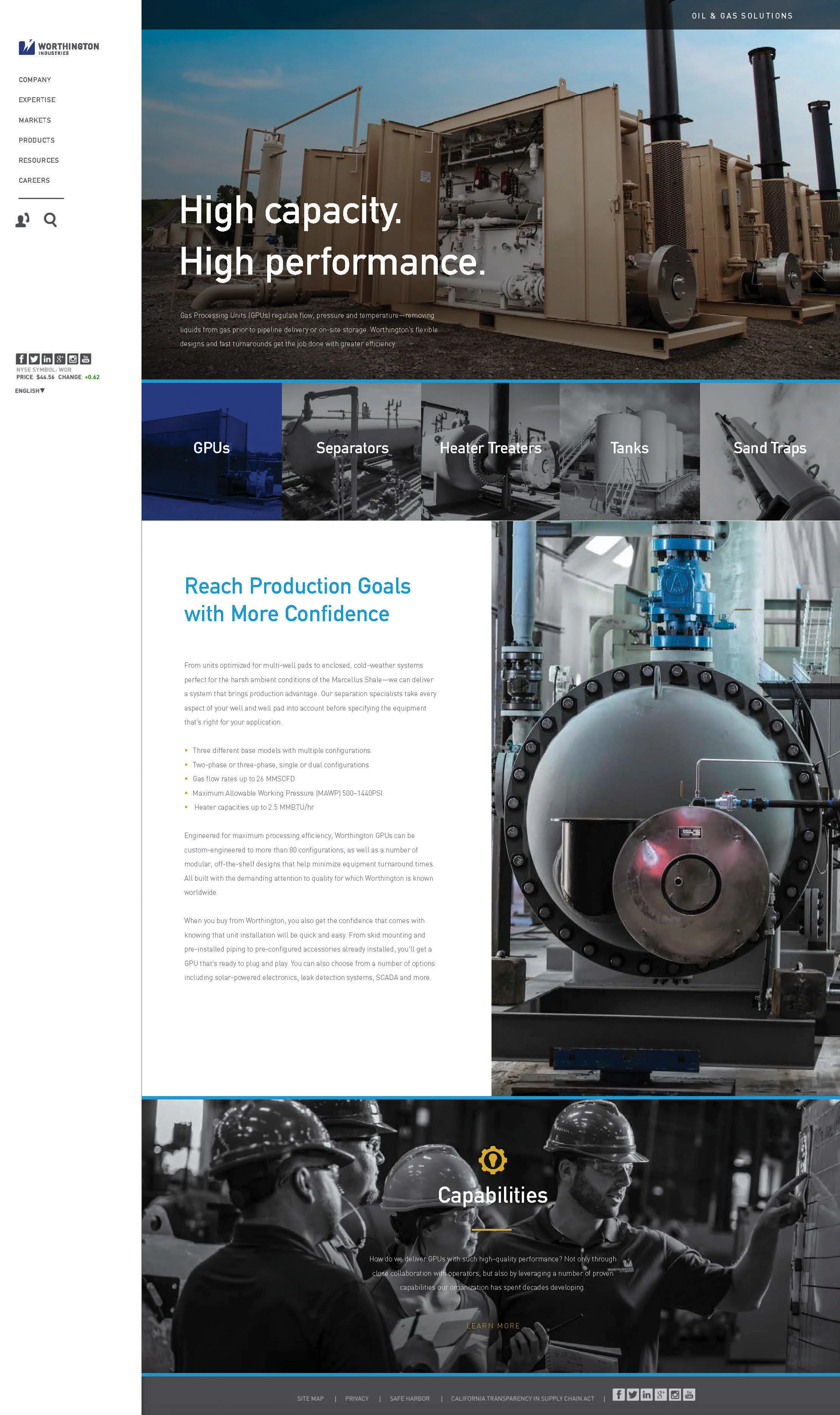The width and height of the screenshot is (840, 1415).
Task: Click the NYSE Symbol: WOR text
Action: point(44,370)
